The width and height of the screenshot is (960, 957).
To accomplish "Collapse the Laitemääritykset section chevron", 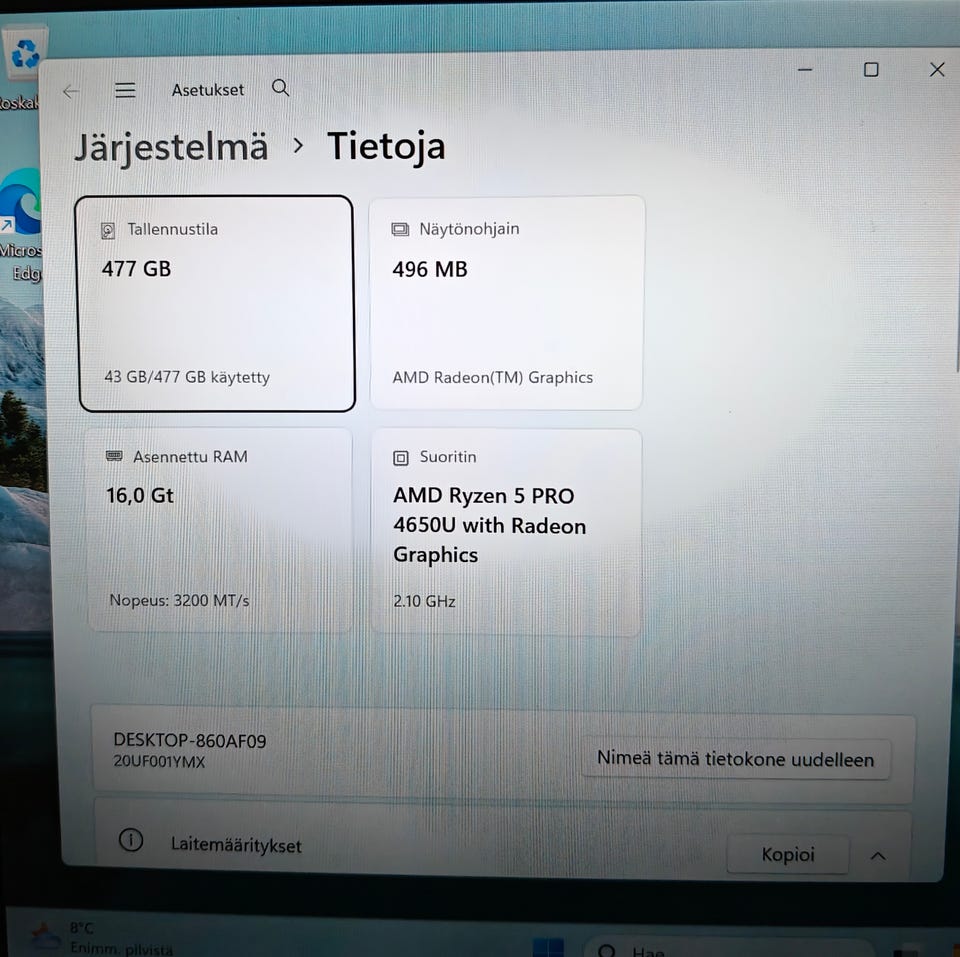I will click(878, 855).
